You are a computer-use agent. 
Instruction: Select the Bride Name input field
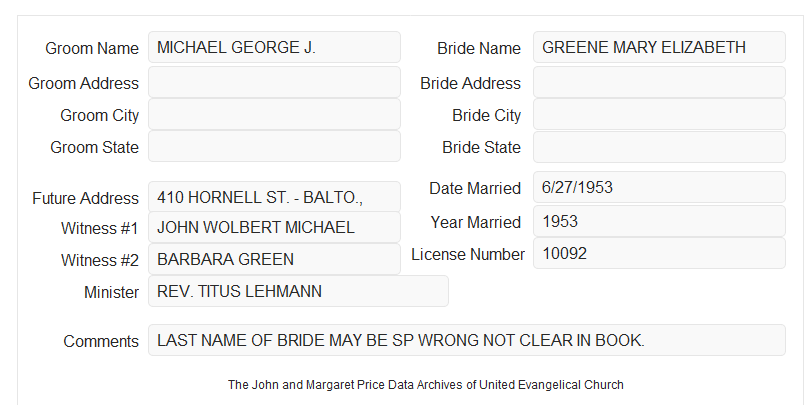[x=659, y=47]
